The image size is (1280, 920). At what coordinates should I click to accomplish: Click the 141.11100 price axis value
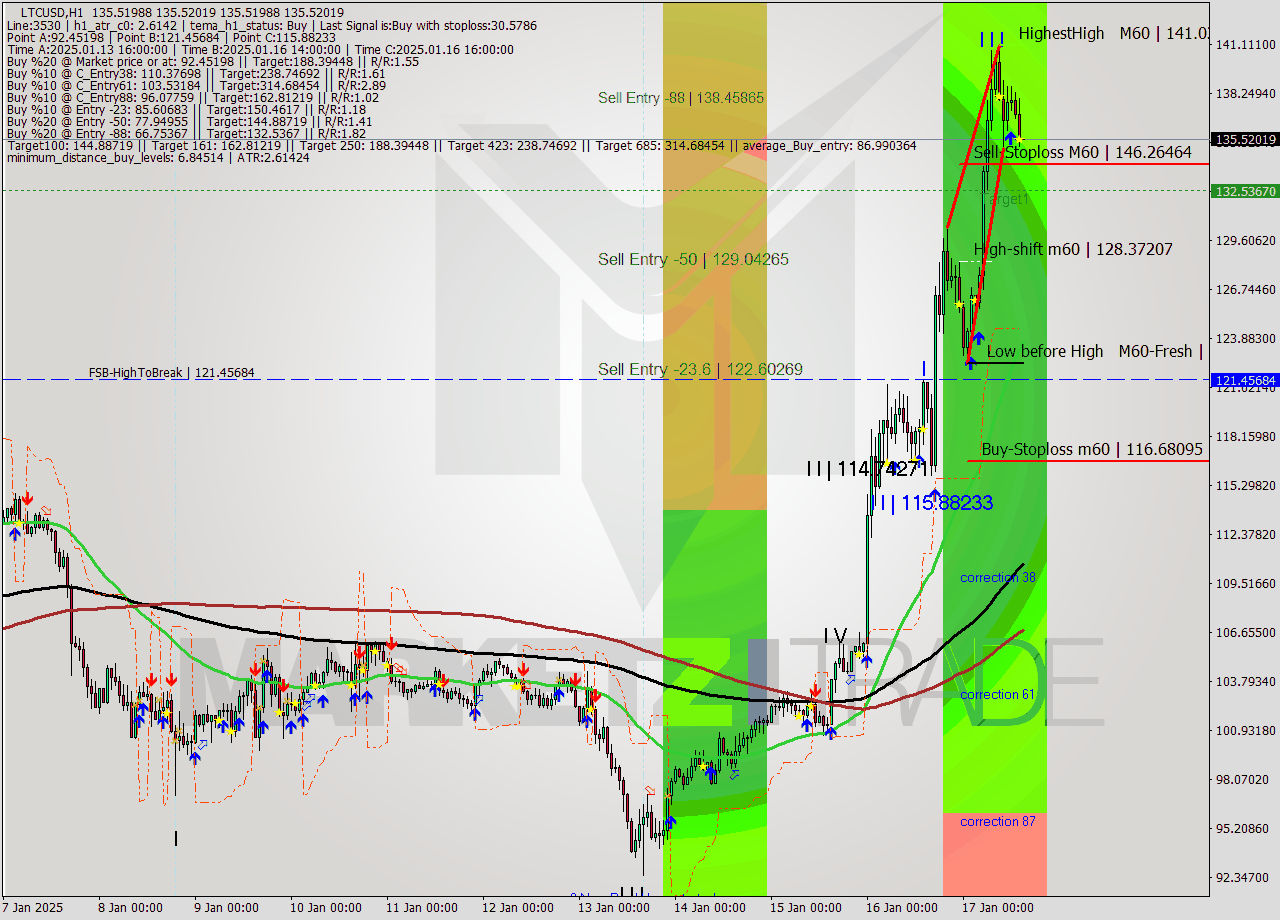click(1245, 44)
